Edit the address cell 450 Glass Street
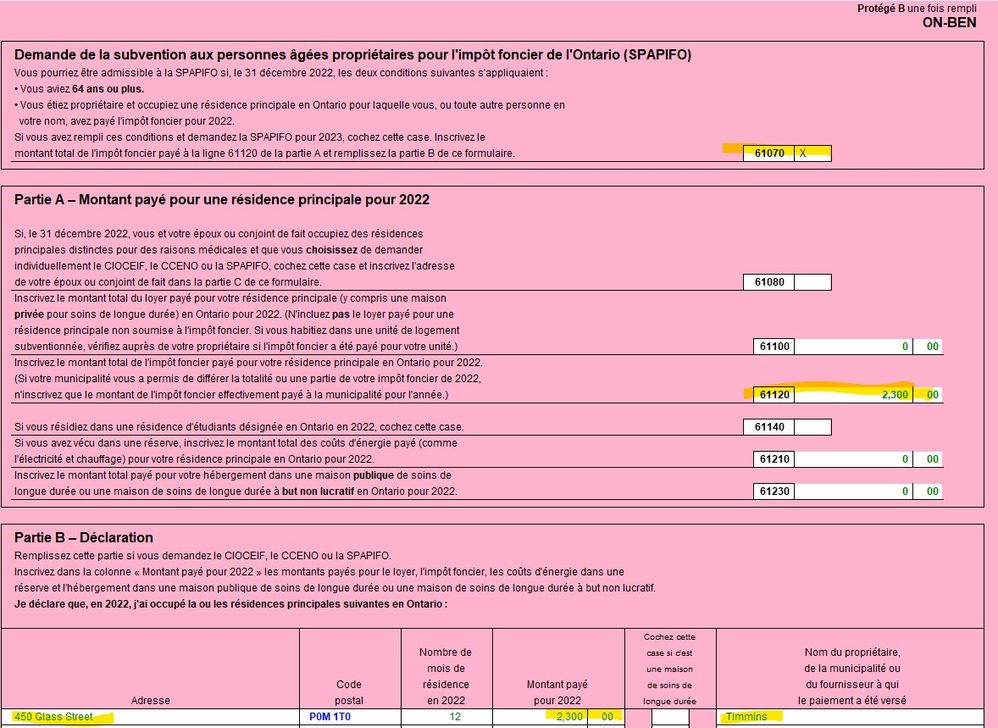The height and width of the screenshot is (728, 998). 150,717
